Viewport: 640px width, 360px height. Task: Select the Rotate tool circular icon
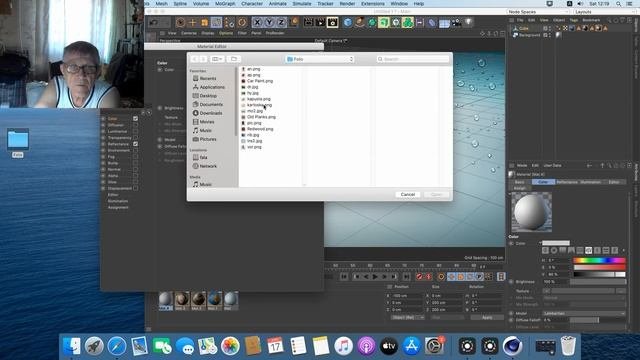(x=242, y=22)
